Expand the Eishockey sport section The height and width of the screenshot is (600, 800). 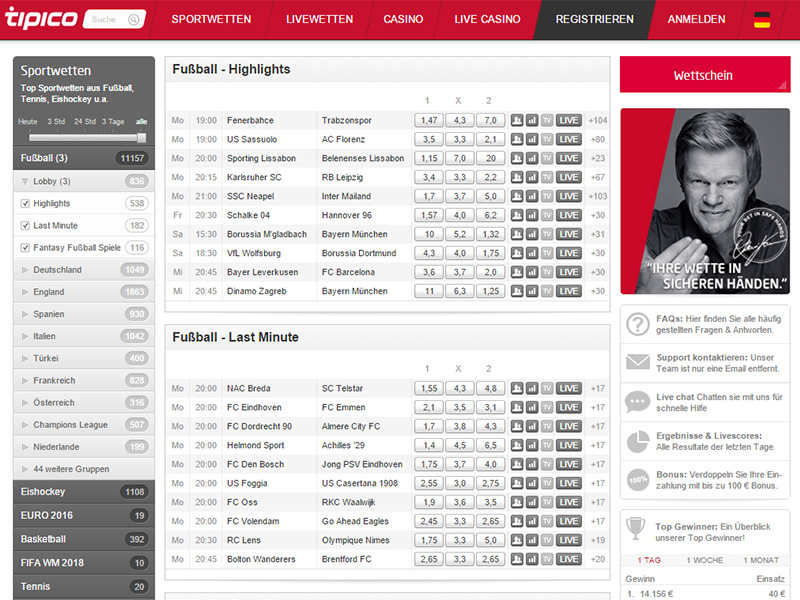tap(84, 492)
